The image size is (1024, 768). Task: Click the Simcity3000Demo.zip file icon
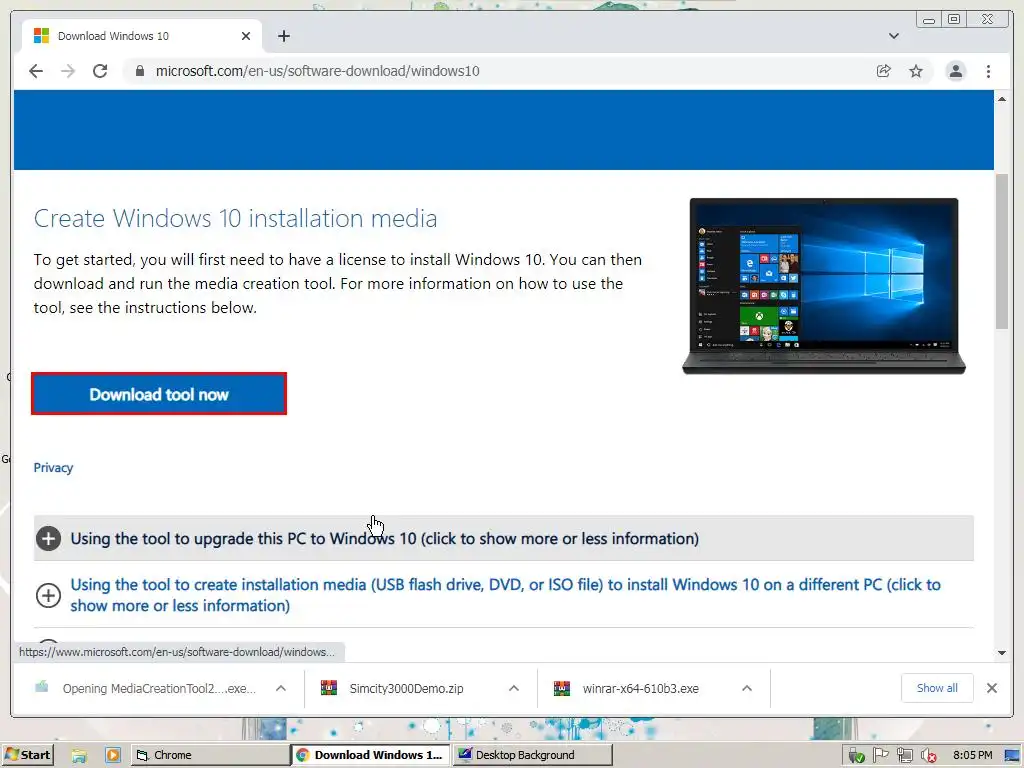[x=329, y=688]
